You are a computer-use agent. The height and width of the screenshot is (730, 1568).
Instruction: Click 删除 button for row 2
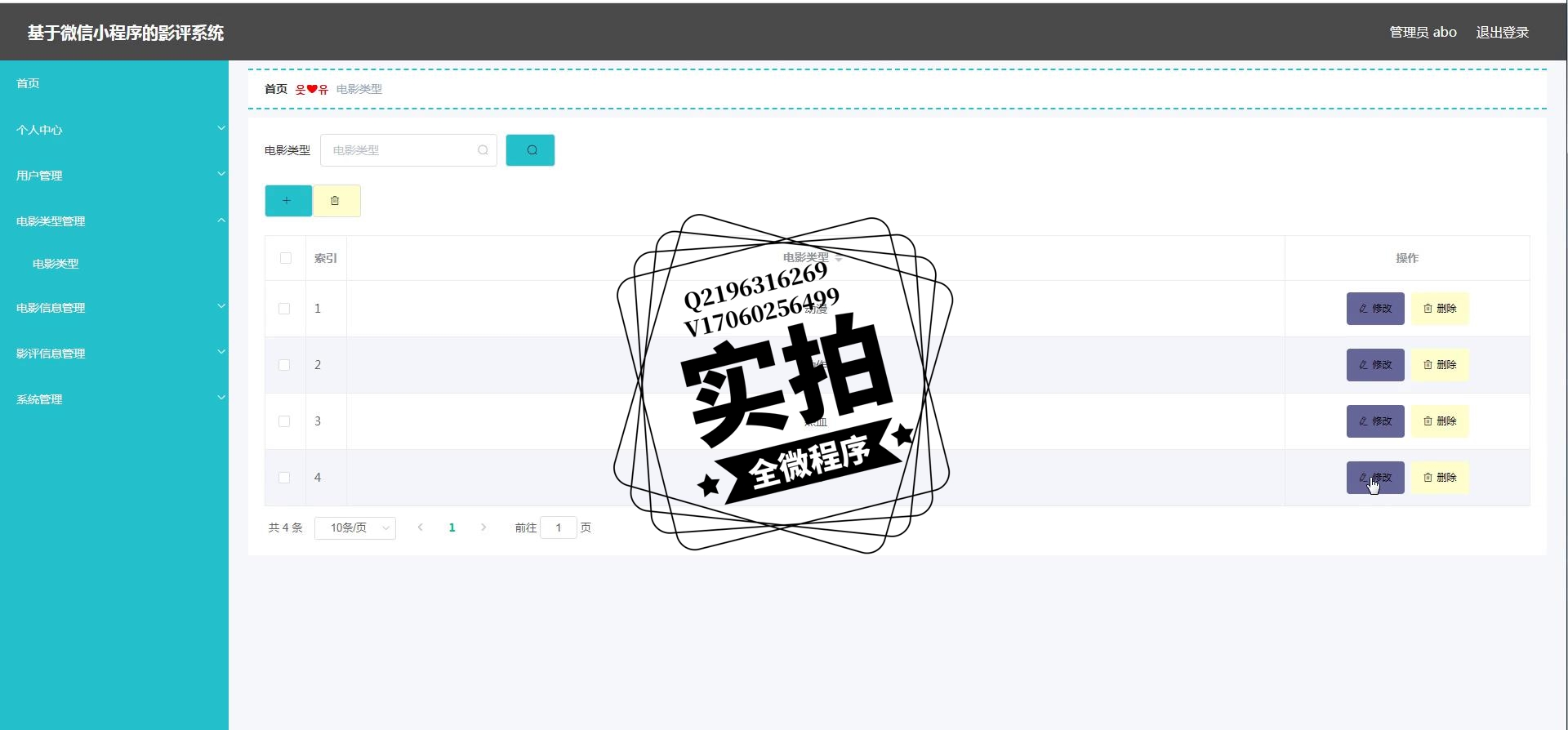click(x=1440, y=365)
